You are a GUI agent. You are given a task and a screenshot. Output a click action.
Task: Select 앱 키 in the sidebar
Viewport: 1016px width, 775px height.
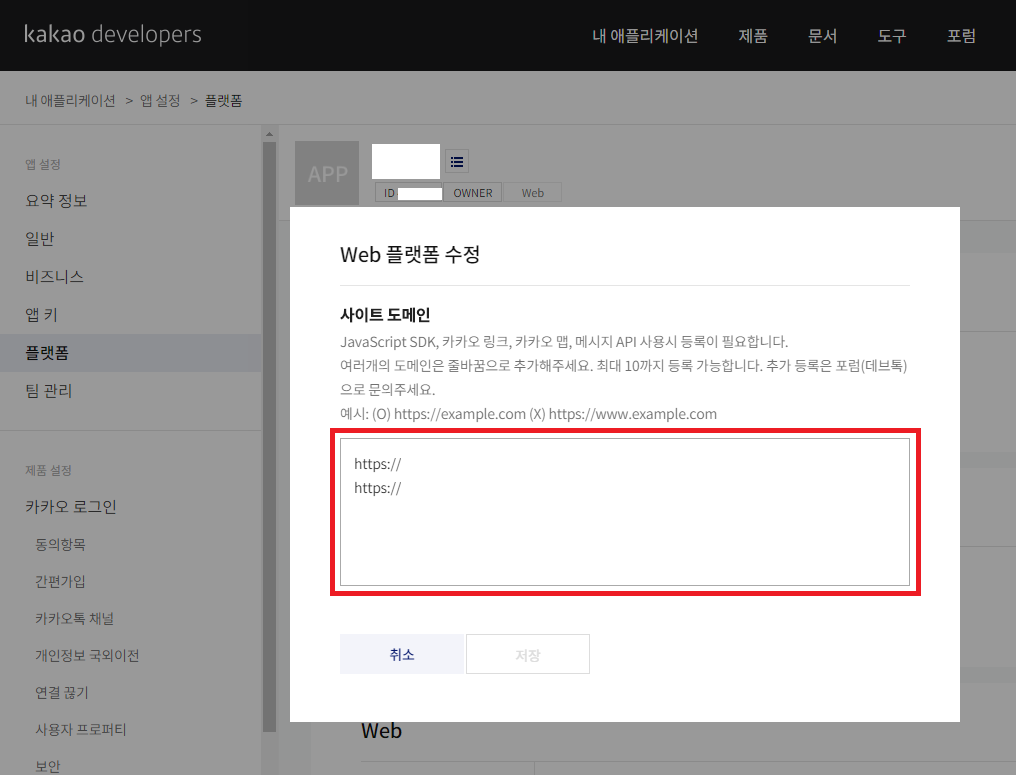130,315
